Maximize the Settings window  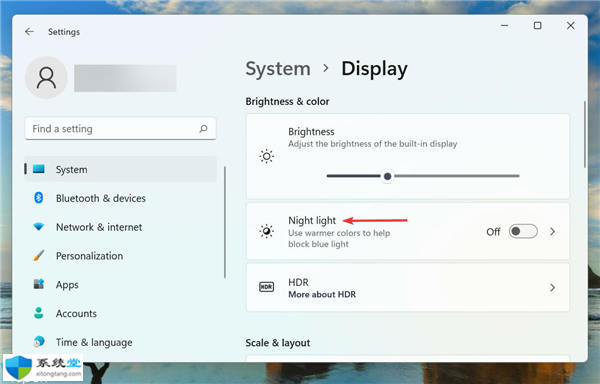pos(538,26)
